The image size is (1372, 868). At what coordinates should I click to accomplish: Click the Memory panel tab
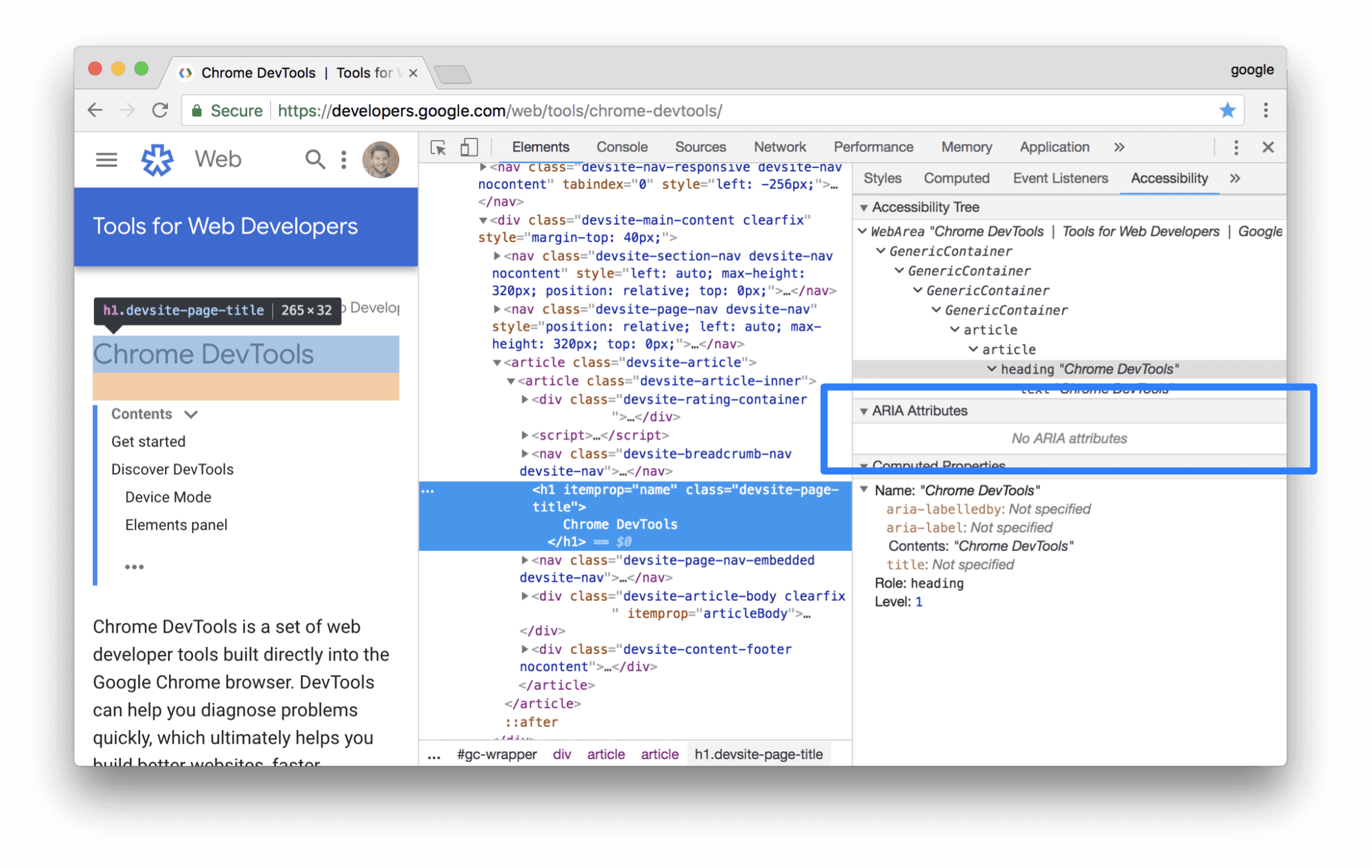pyautogui.click(x=965, y=147)
